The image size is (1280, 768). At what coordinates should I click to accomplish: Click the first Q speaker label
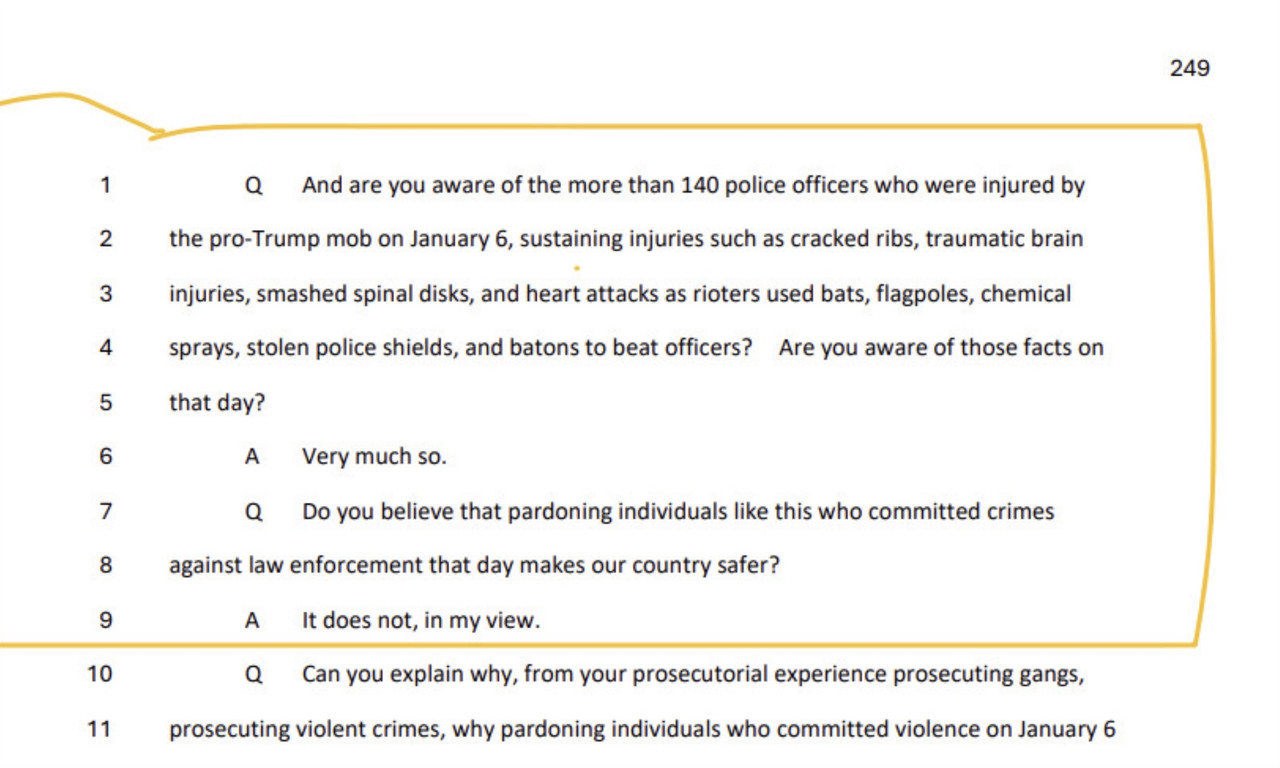[x=253, y=186]
